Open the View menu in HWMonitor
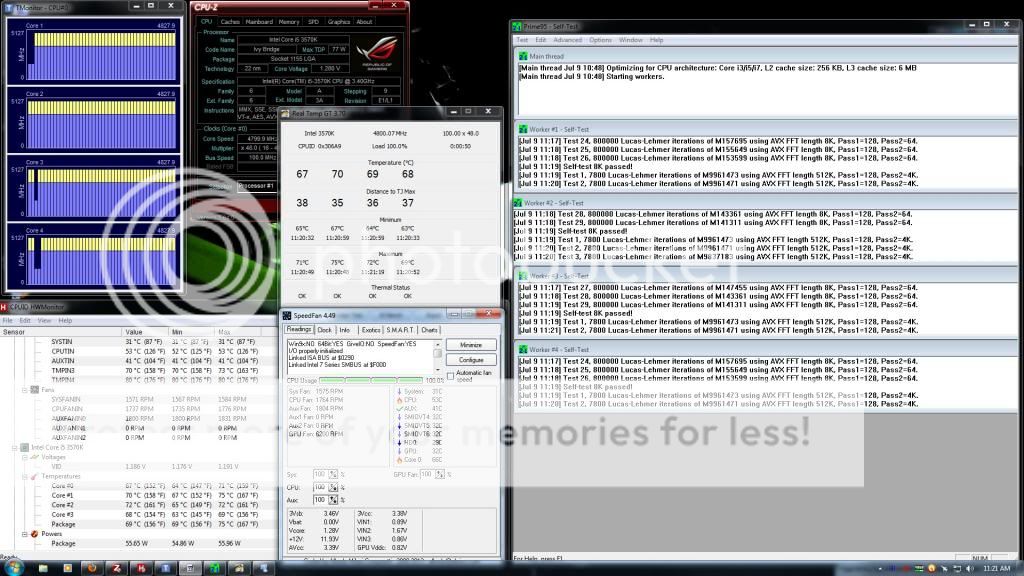 coord(44,321)
